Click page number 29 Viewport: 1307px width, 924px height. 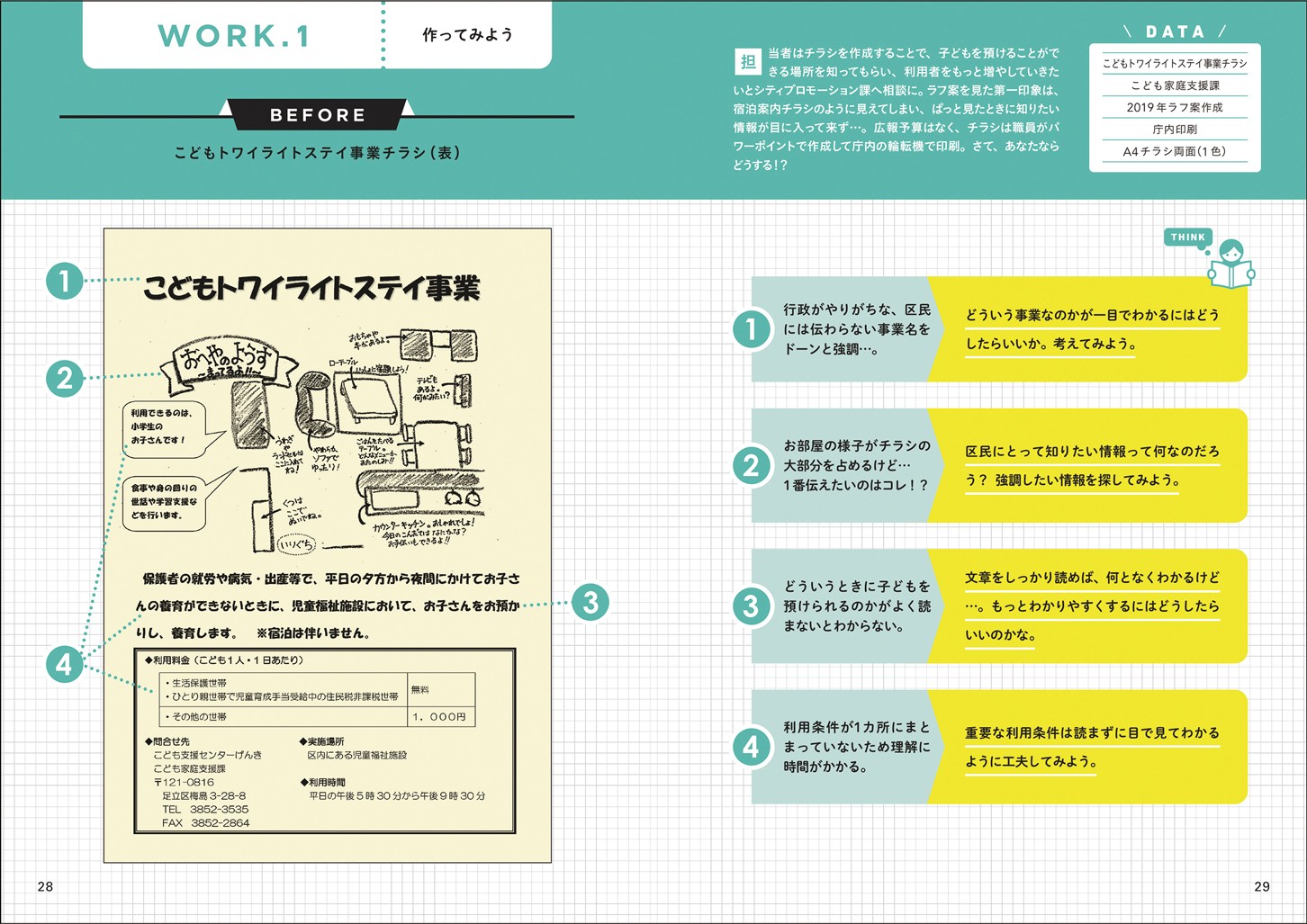point(1261,886)
